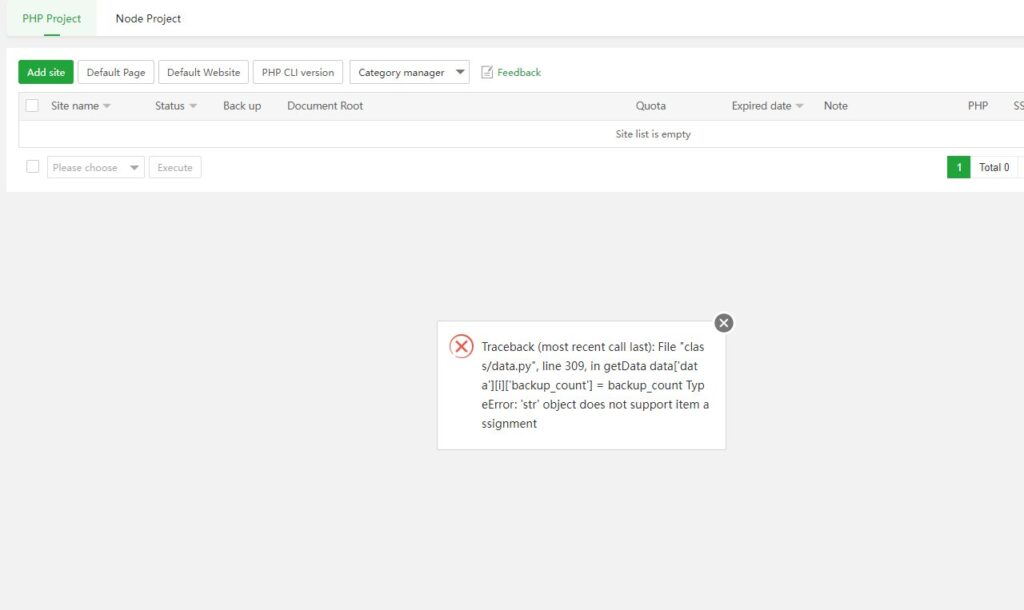Click the red error circle icon
This screenshot has height=610, width=1024.
pos(460,346)
